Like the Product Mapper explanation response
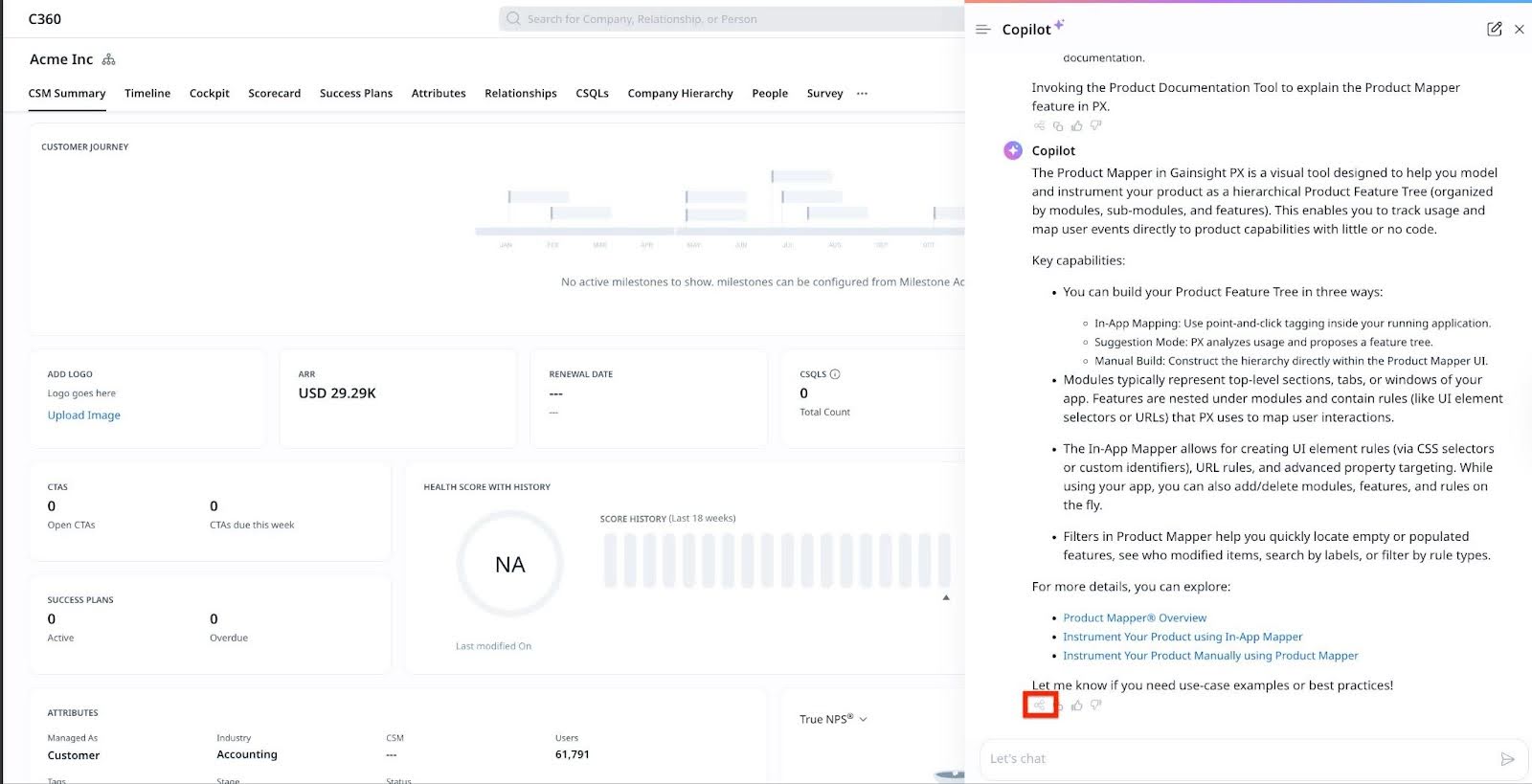 1077,706
